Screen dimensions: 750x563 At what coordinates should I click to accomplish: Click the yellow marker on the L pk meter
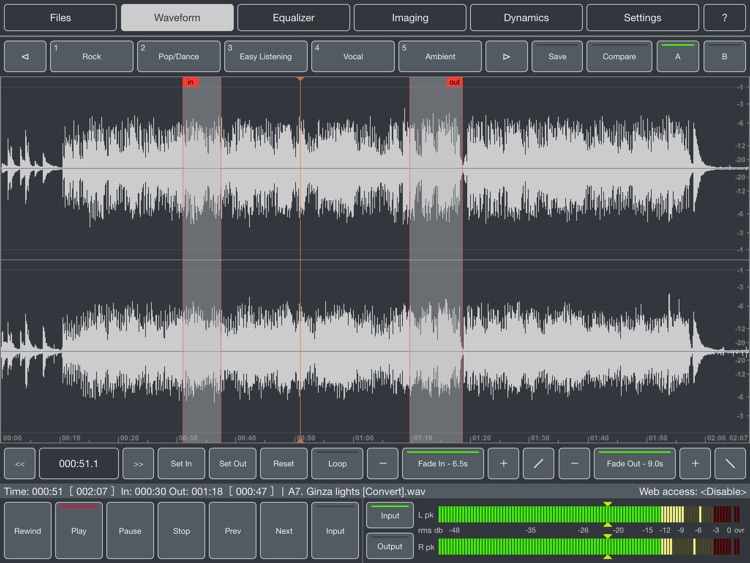[607, 505]
